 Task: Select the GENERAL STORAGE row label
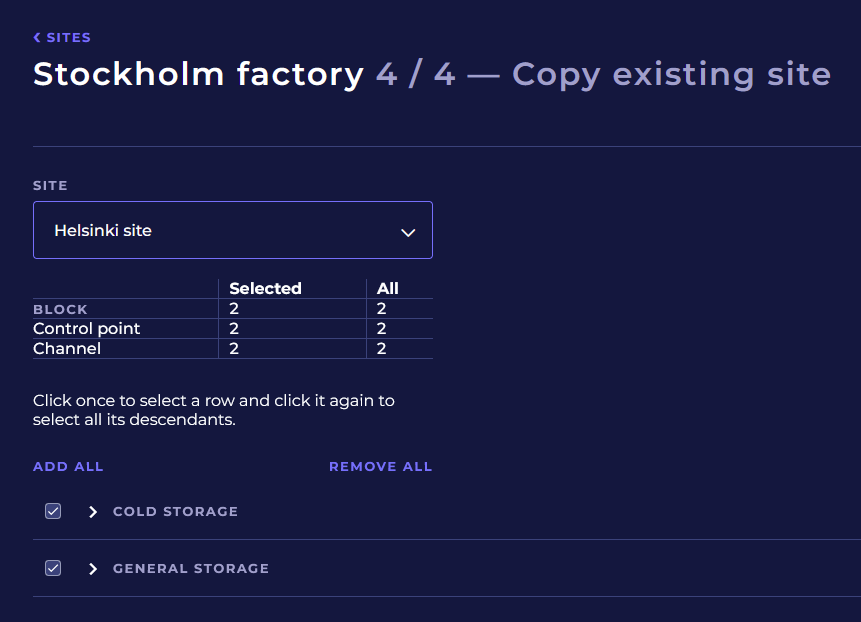coord(190,569)
